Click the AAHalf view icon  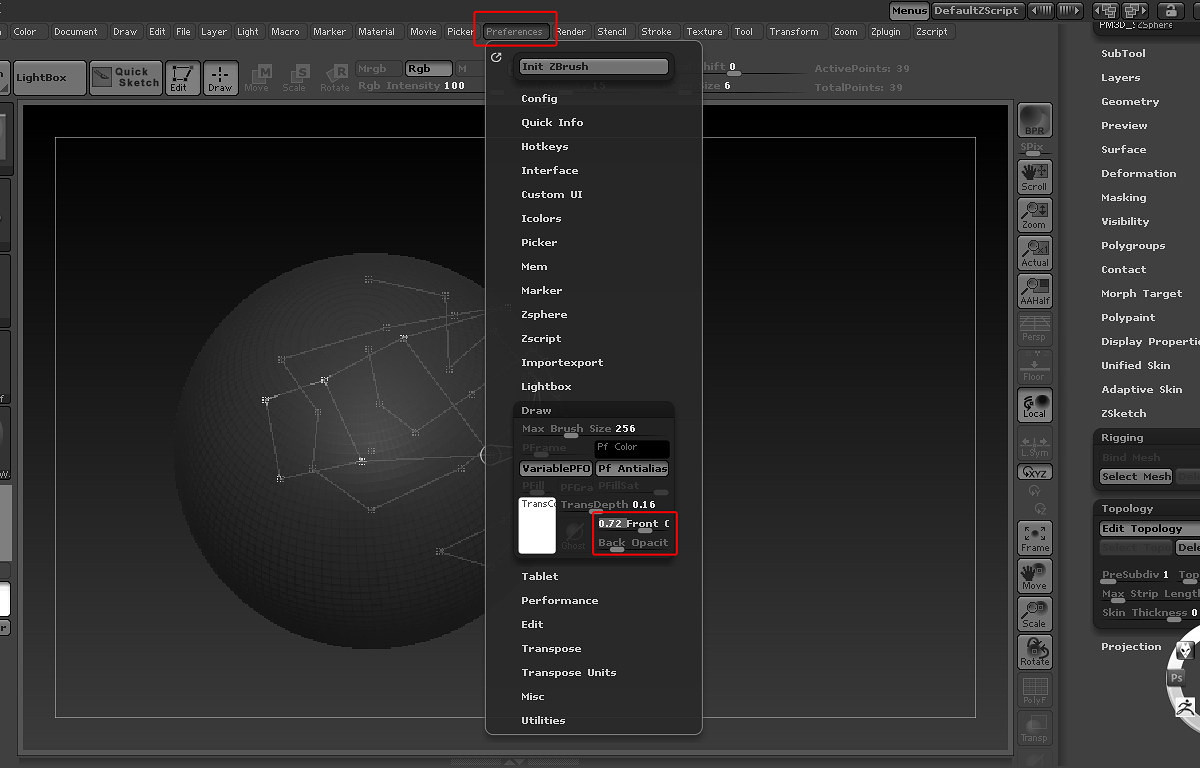[1034, 291]
